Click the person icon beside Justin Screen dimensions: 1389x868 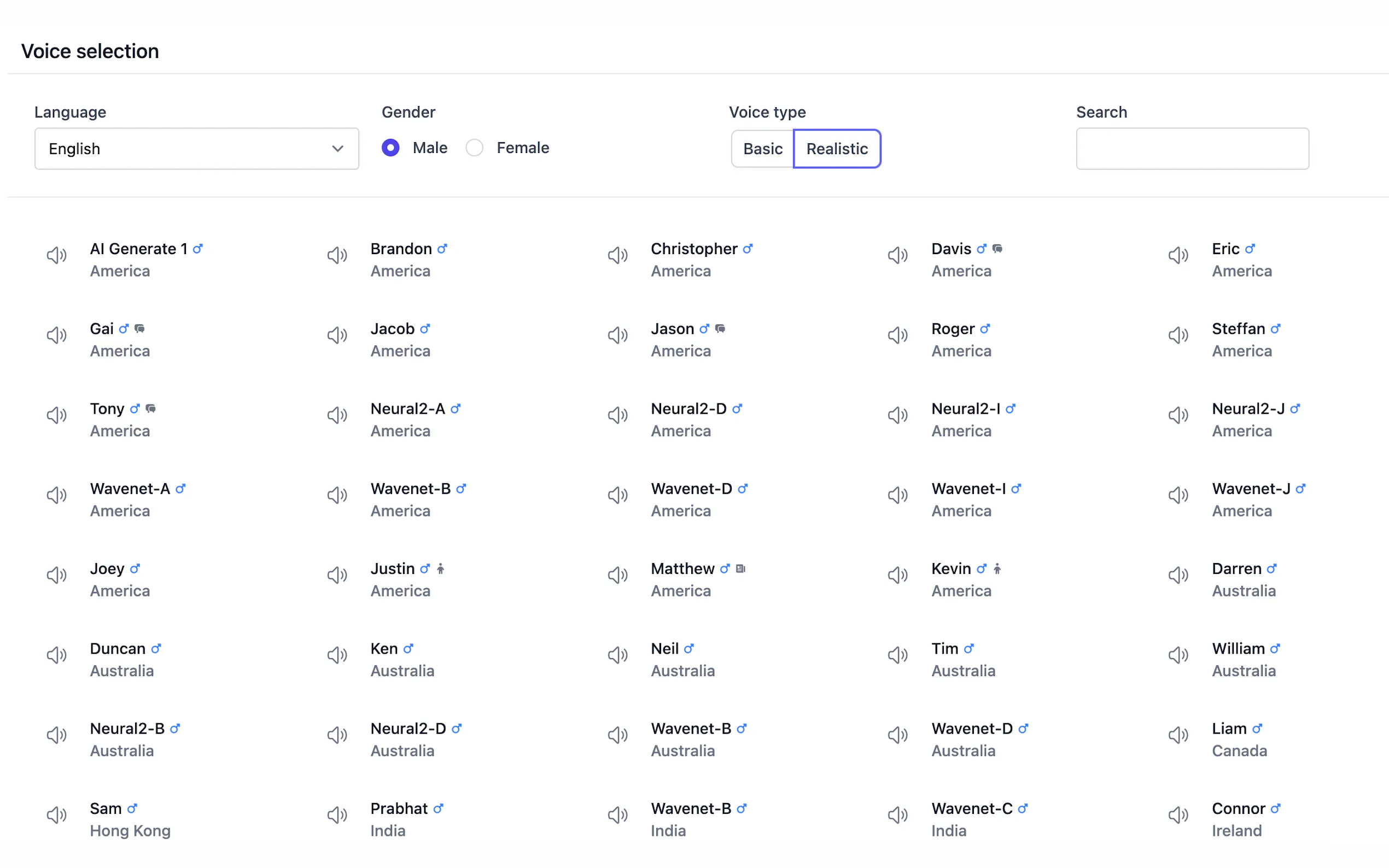click(440, 569)
